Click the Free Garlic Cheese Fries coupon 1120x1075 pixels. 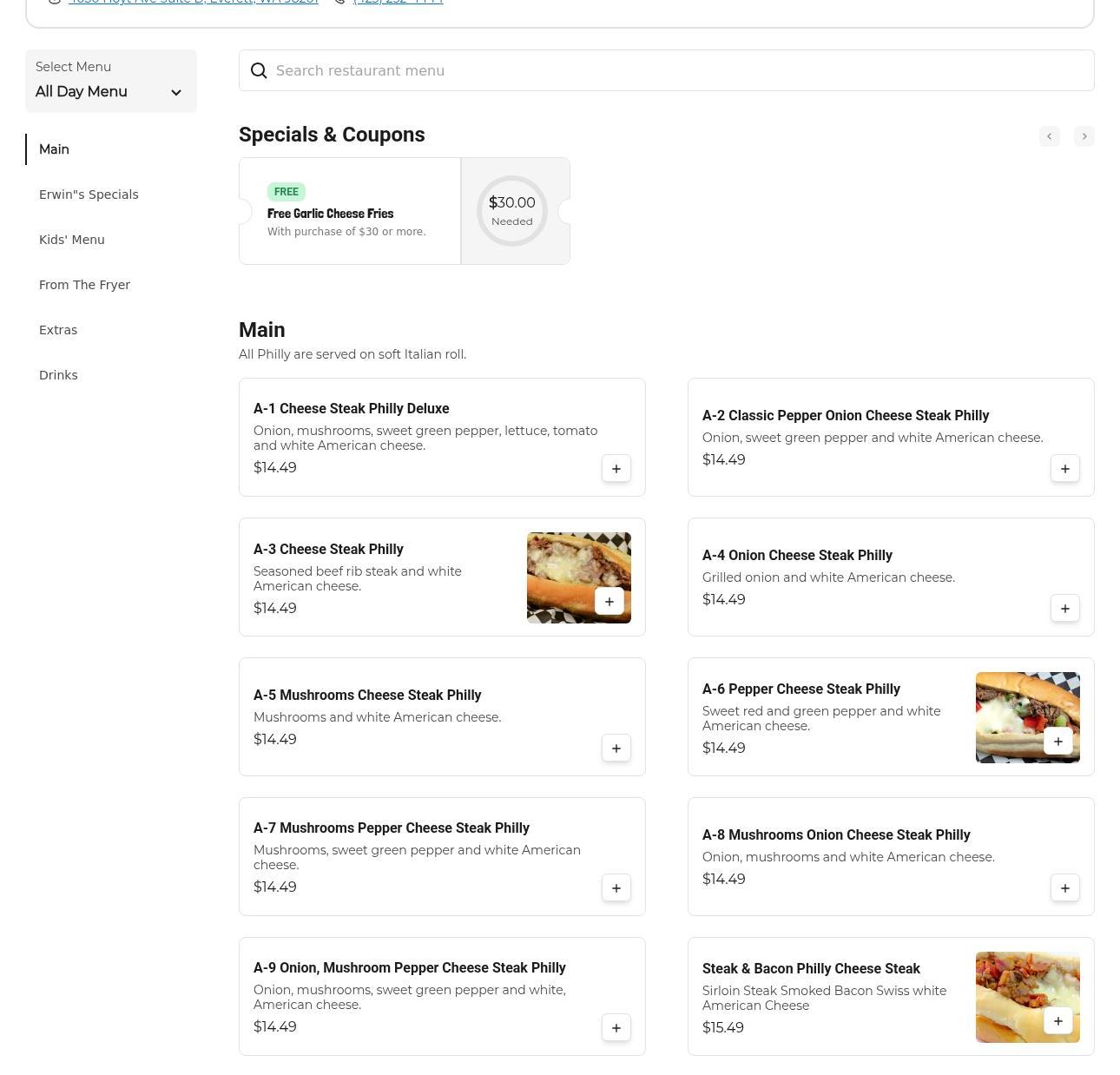(349, 212)
